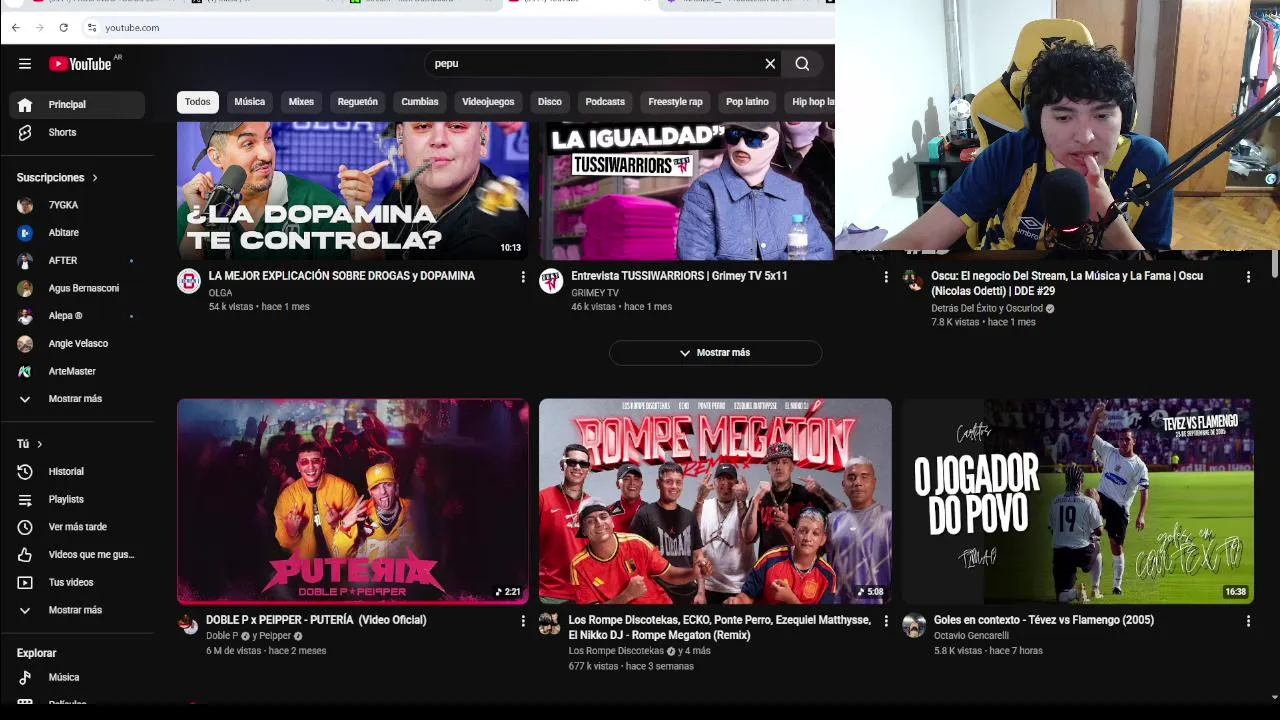Image resolution: width=1280 pixels, height=720 pixels.
Task: Open the Alepa channel subscription
Action: click(77, 316)
